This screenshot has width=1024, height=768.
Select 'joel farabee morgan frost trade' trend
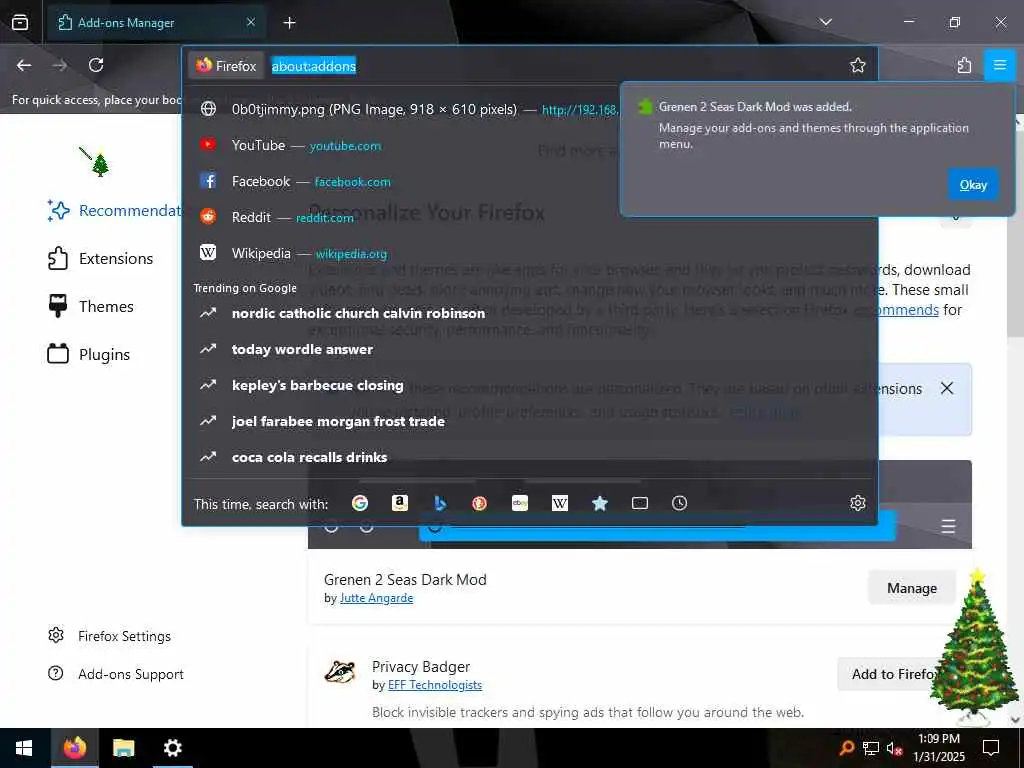(x=529, y=421)
